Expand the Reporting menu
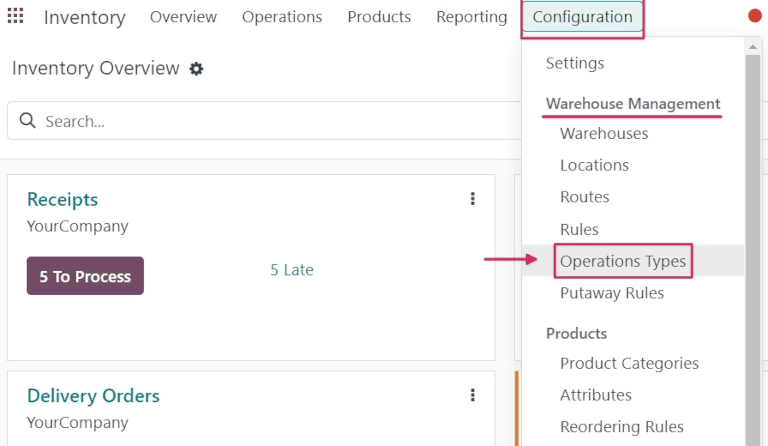The width and height of the screenshot is (768, 446). click(471, 17)
